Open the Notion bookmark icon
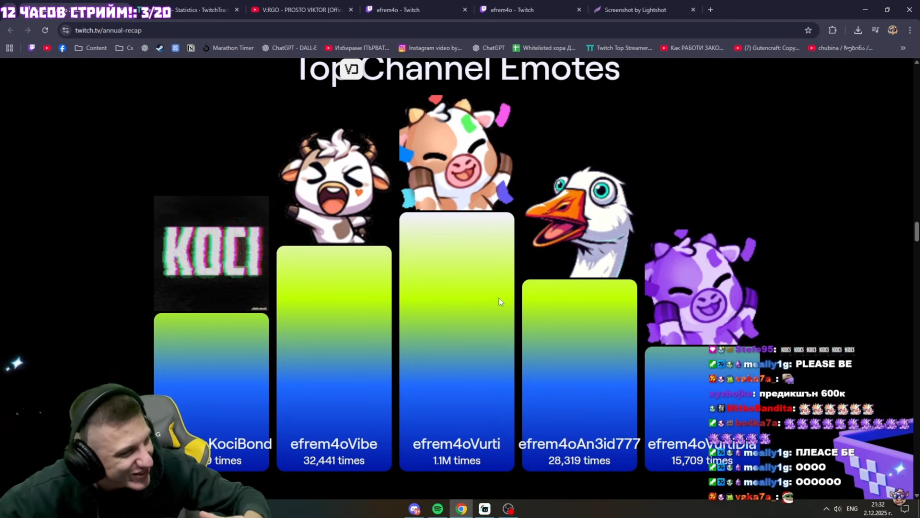 (x=191, y=48)
